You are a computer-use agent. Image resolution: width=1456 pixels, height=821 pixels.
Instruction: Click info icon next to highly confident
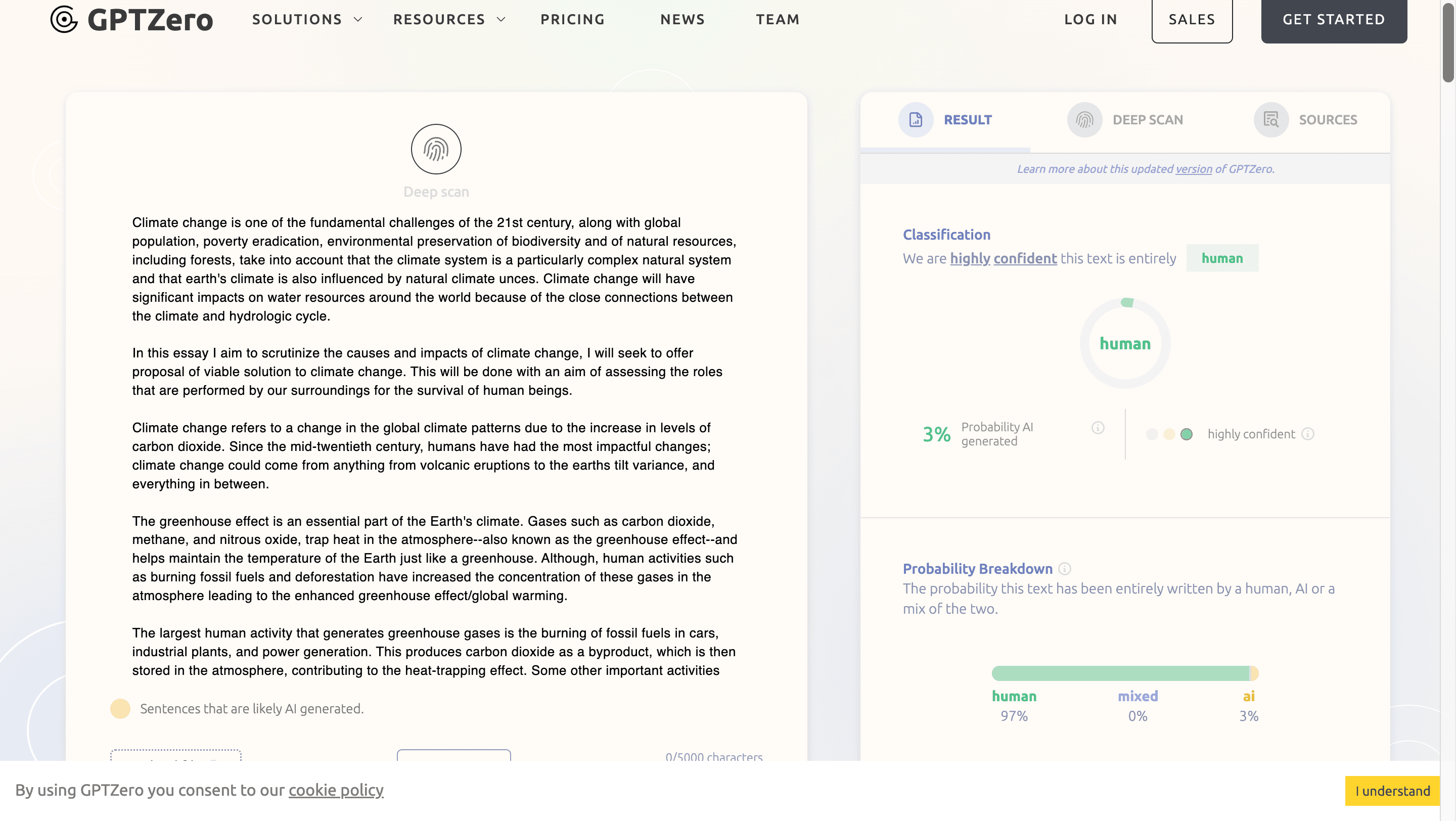tap(1308, 434)
